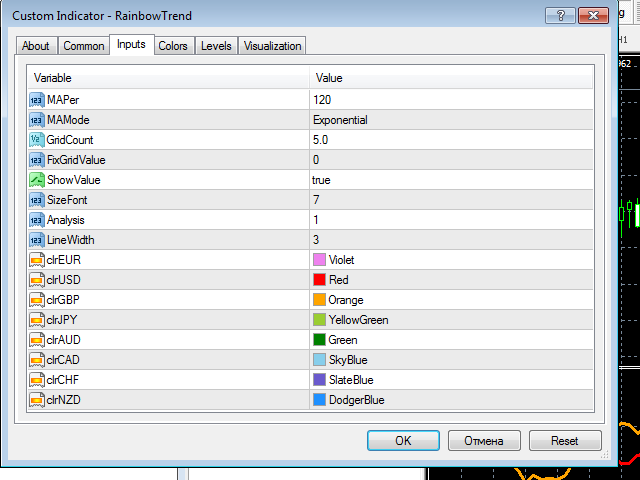Click the color type icon beside clrEUR

coord(36,260)
